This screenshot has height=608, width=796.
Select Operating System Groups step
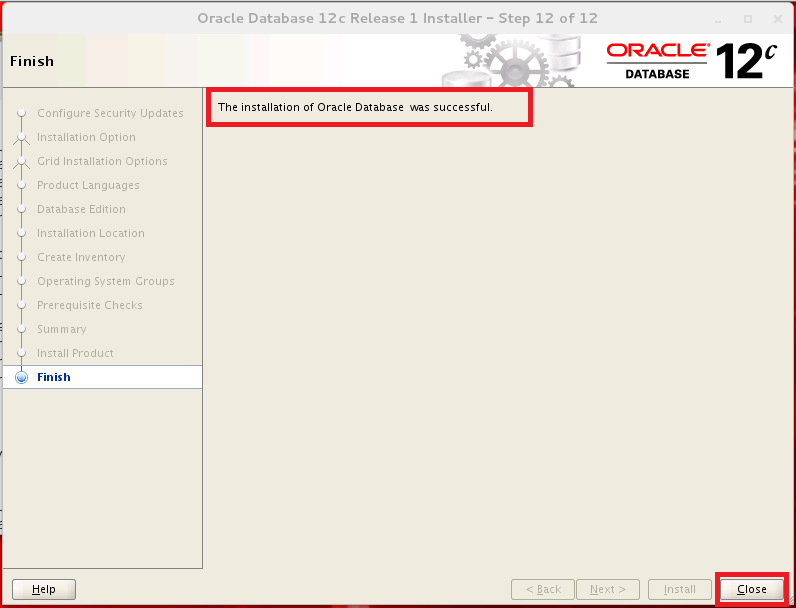(106, 281)
